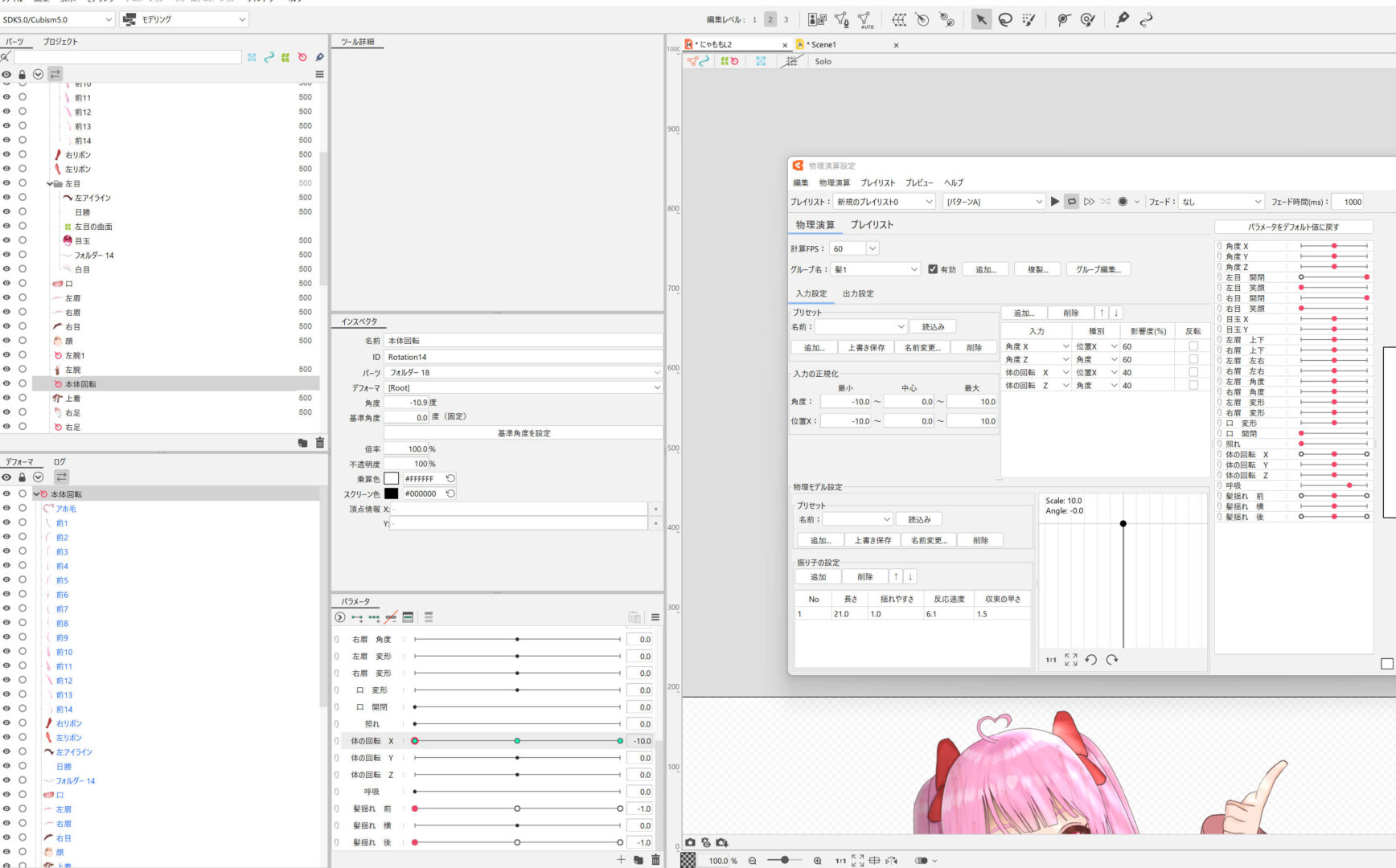Click the black screen color swatch
This screenshot has height=868, width=1396.
pyautogui.click(x=392, y=493)
